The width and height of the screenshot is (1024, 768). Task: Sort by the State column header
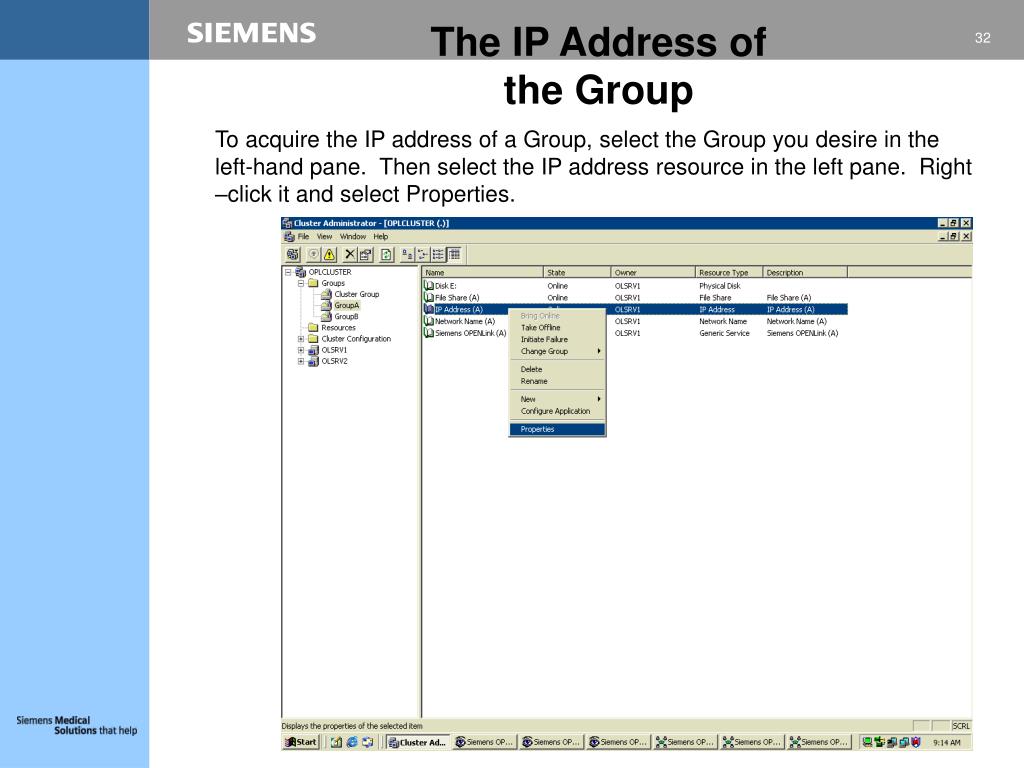pos(577,272)
